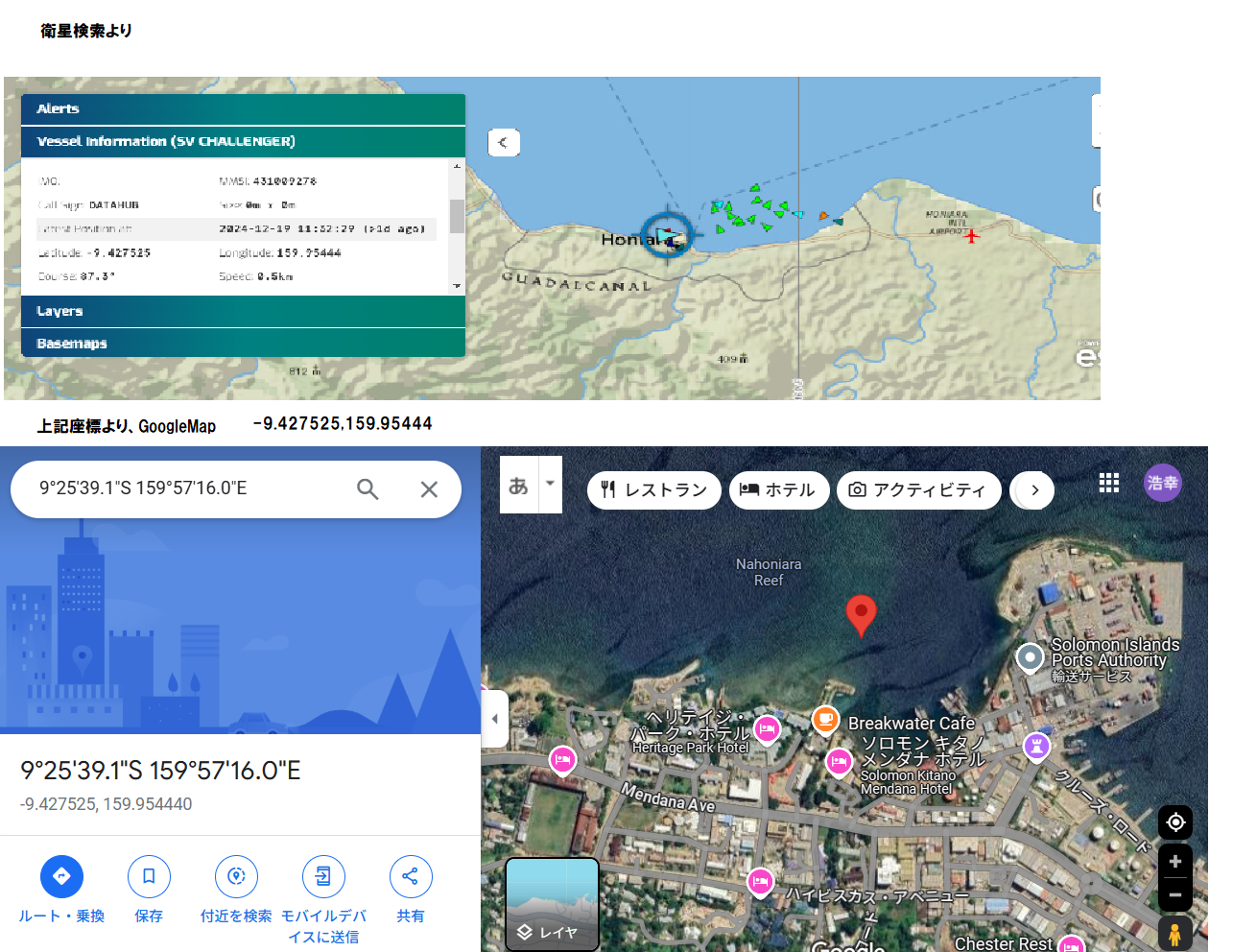This screenshot has width=1257, height=952.
Task: Open Street View pegman
Action: point(1175,933)
